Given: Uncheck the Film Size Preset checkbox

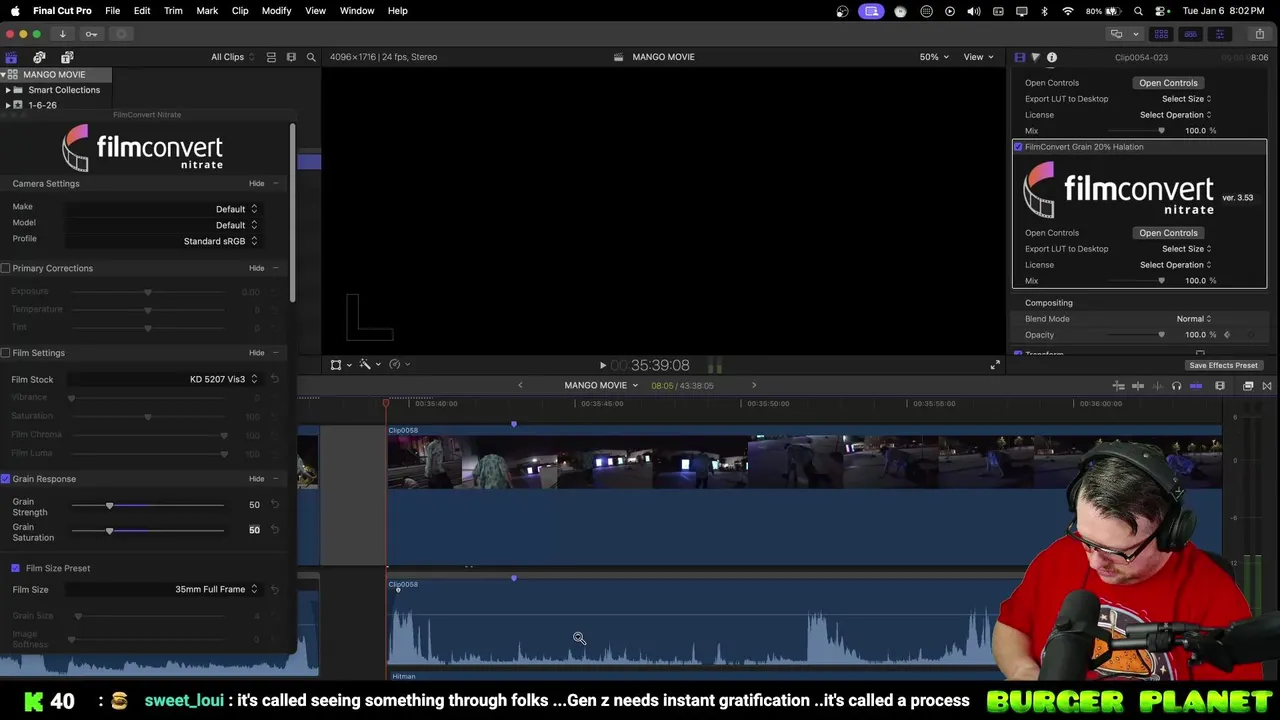Looking at the screenshot, I should (x=15, y=568).
